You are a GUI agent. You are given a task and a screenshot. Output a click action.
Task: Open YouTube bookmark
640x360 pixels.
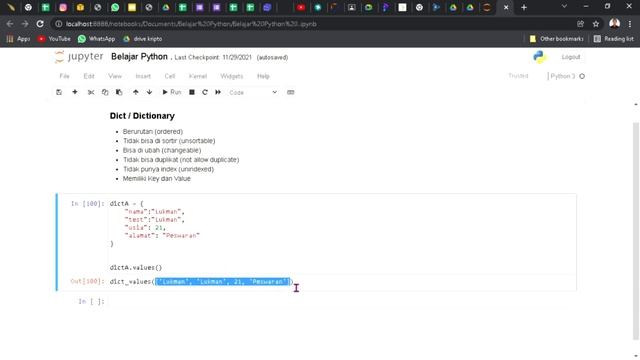coord(54,39)
